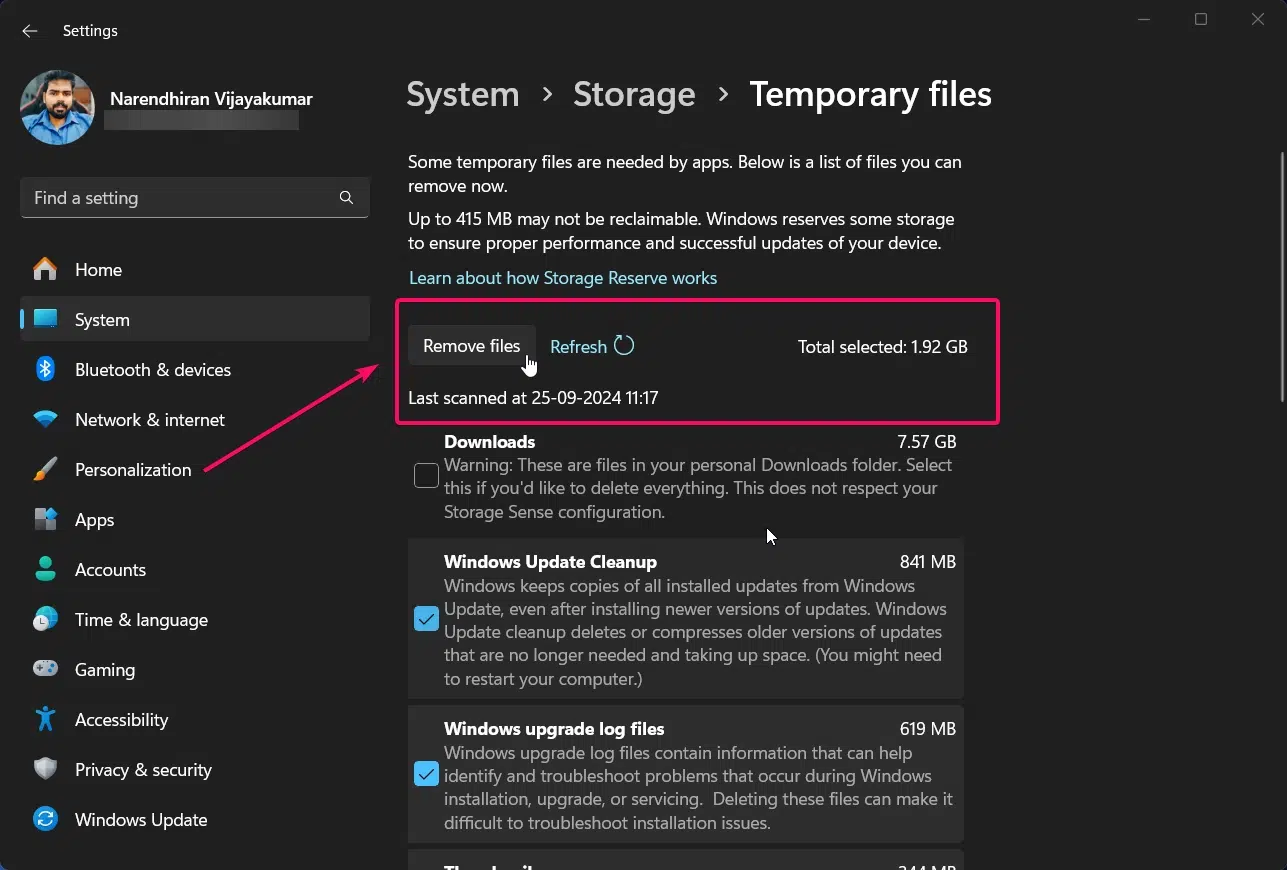Screen dimensions: 1287x870
Task: Click the Settings title text
Action: pos(90,31)
